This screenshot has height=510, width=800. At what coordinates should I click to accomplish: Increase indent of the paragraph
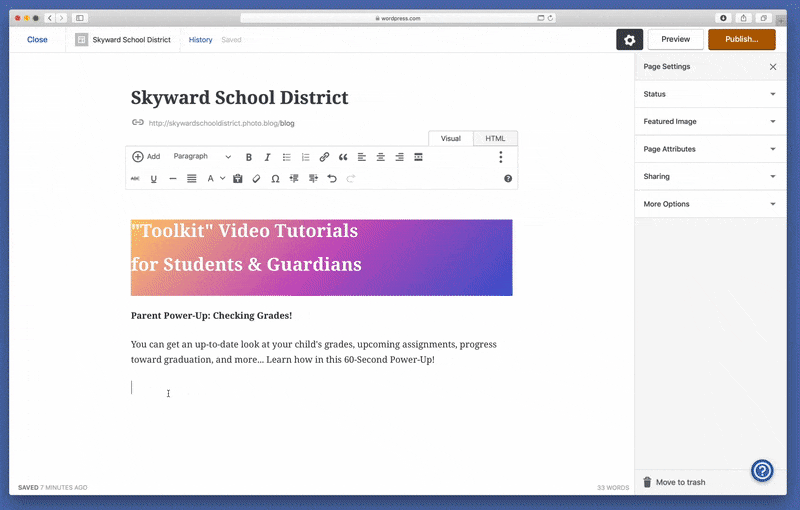(x=313, y=178)
